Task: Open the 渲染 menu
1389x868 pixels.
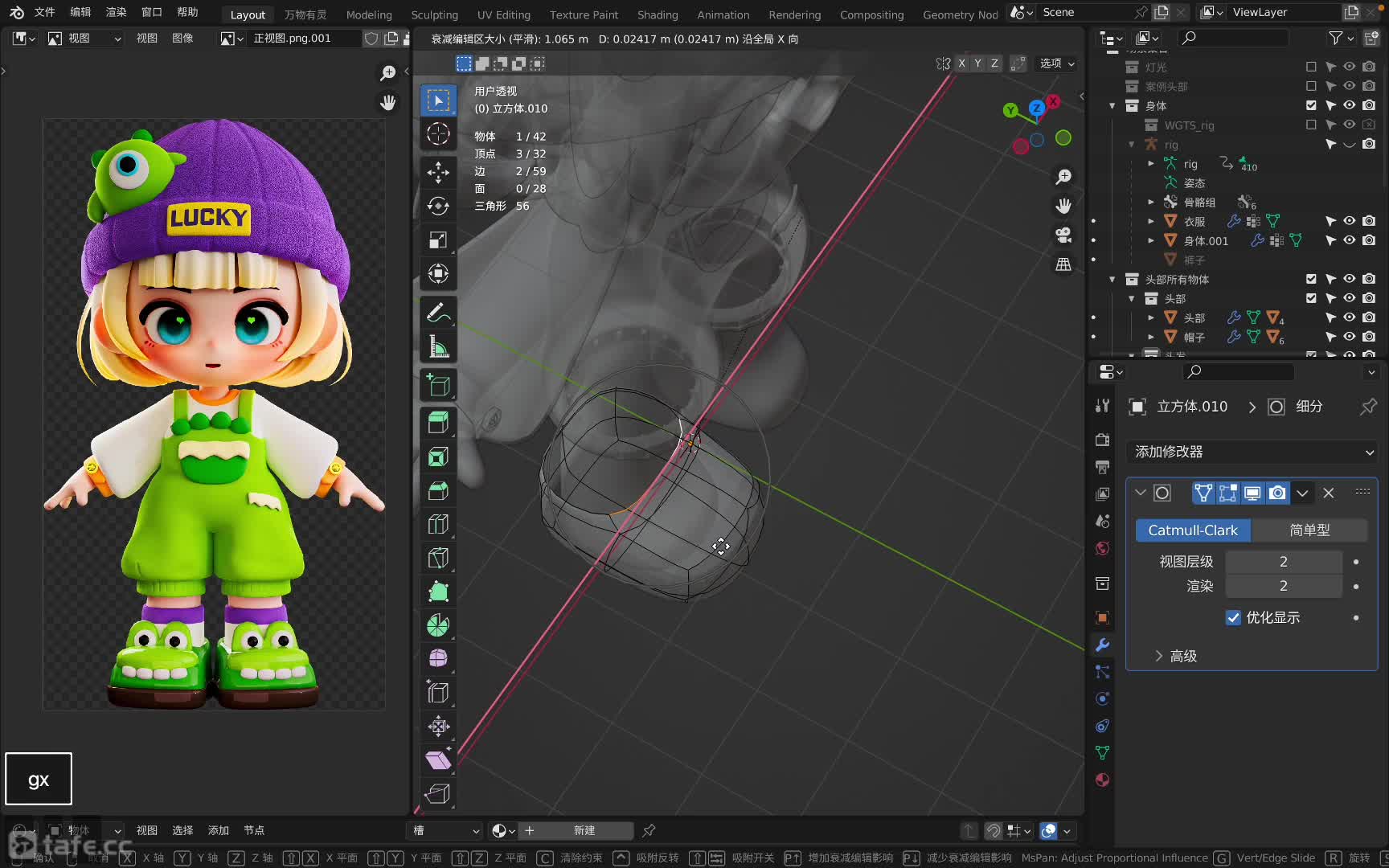Action: 117,12
